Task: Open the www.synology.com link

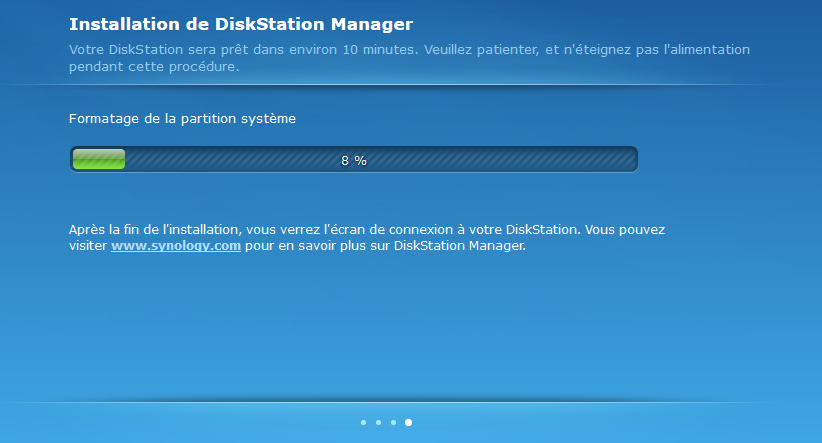Action: click(176, 245)
